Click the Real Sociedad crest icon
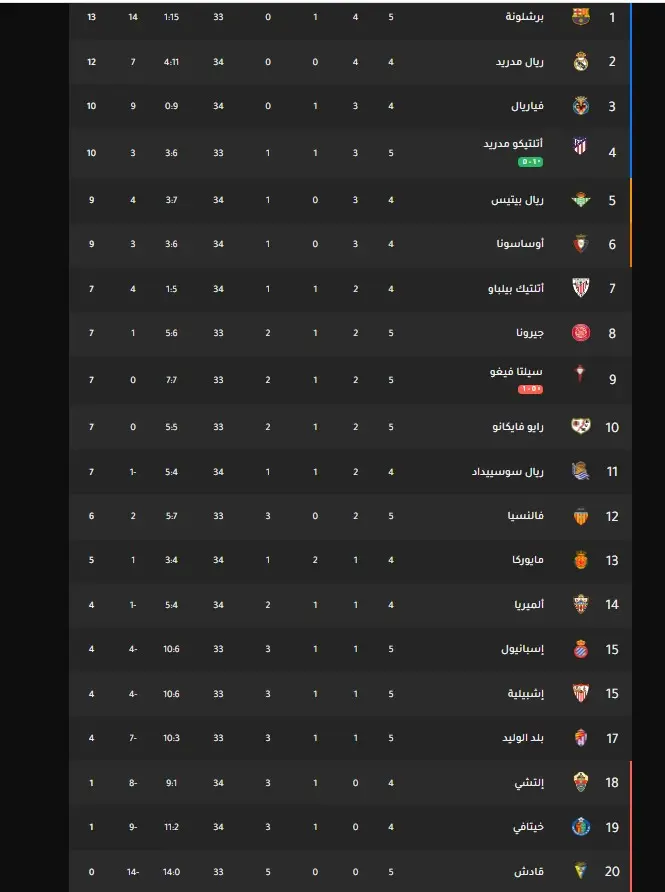The width and height of the screenshot is (665, 892). [581, 471]
